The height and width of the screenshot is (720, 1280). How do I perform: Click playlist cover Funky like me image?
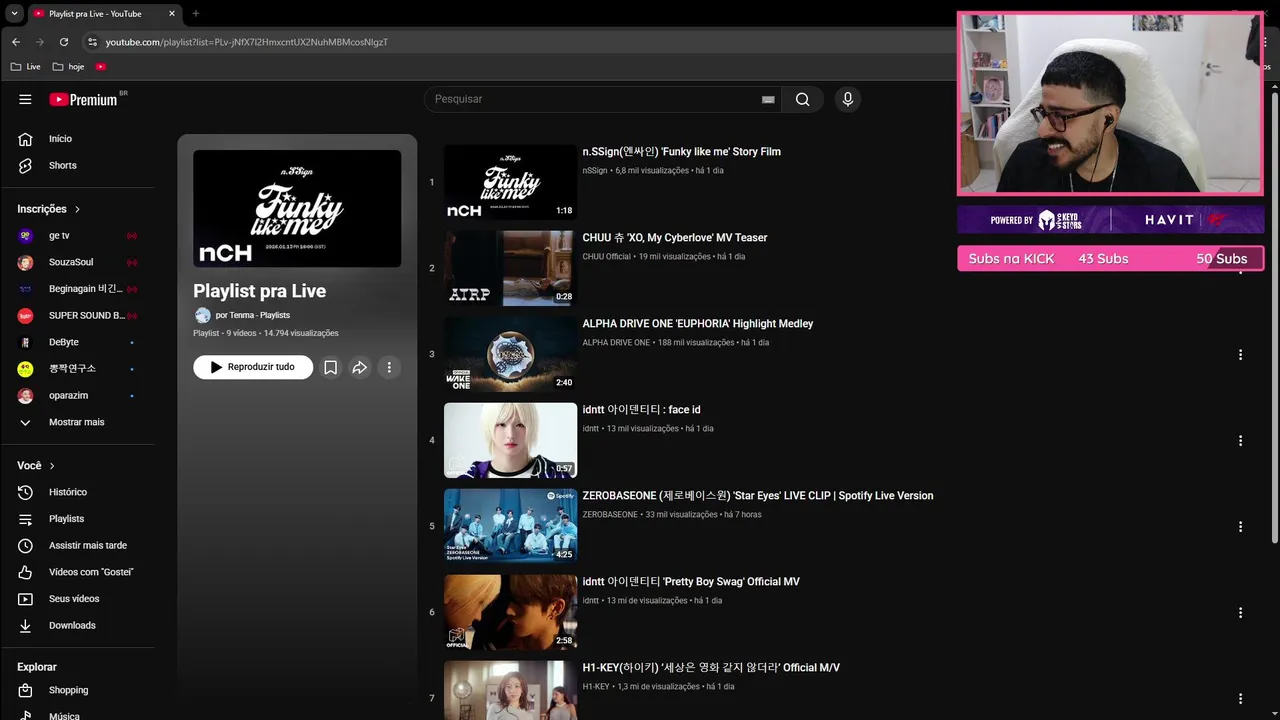pos(297,209)
